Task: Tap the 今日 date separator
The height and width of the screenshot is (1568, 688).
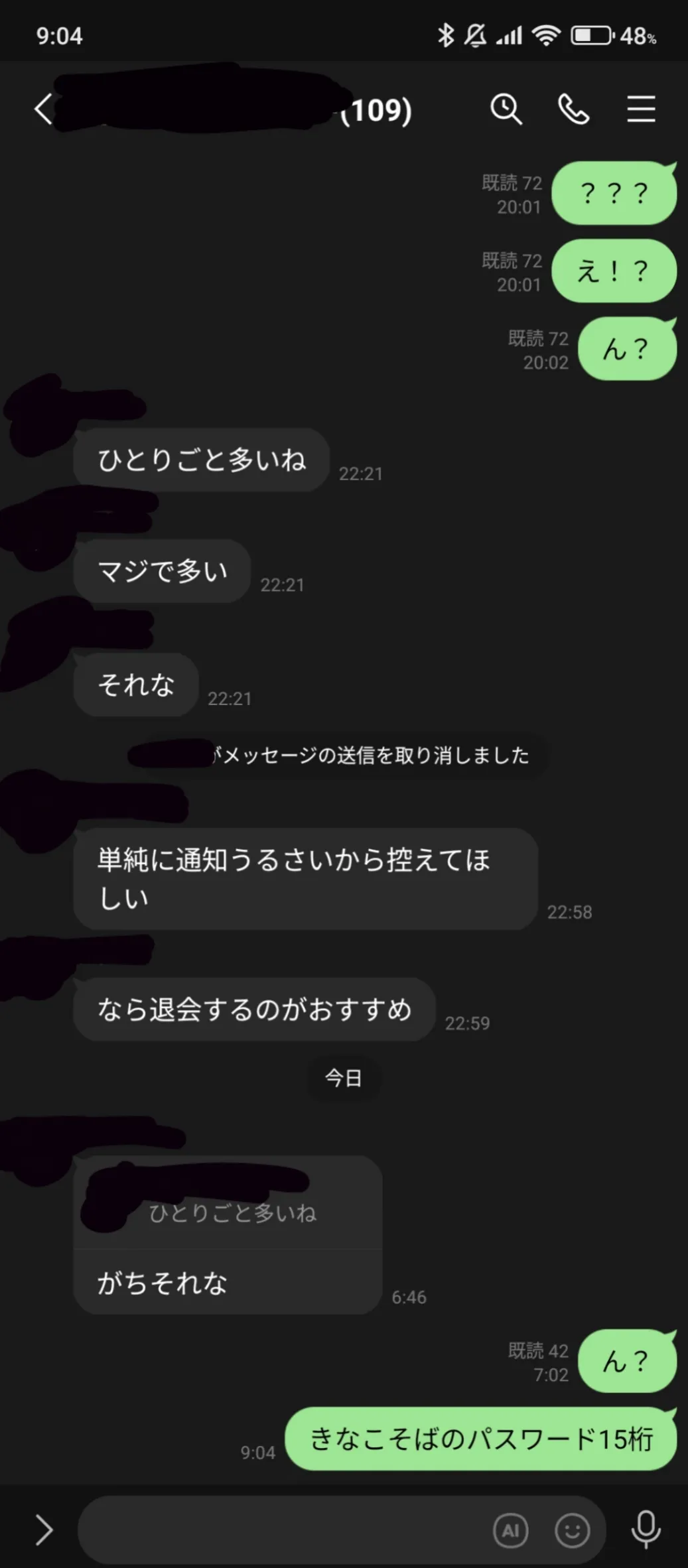Action: pyautogui.click(x=344, y=1078)
